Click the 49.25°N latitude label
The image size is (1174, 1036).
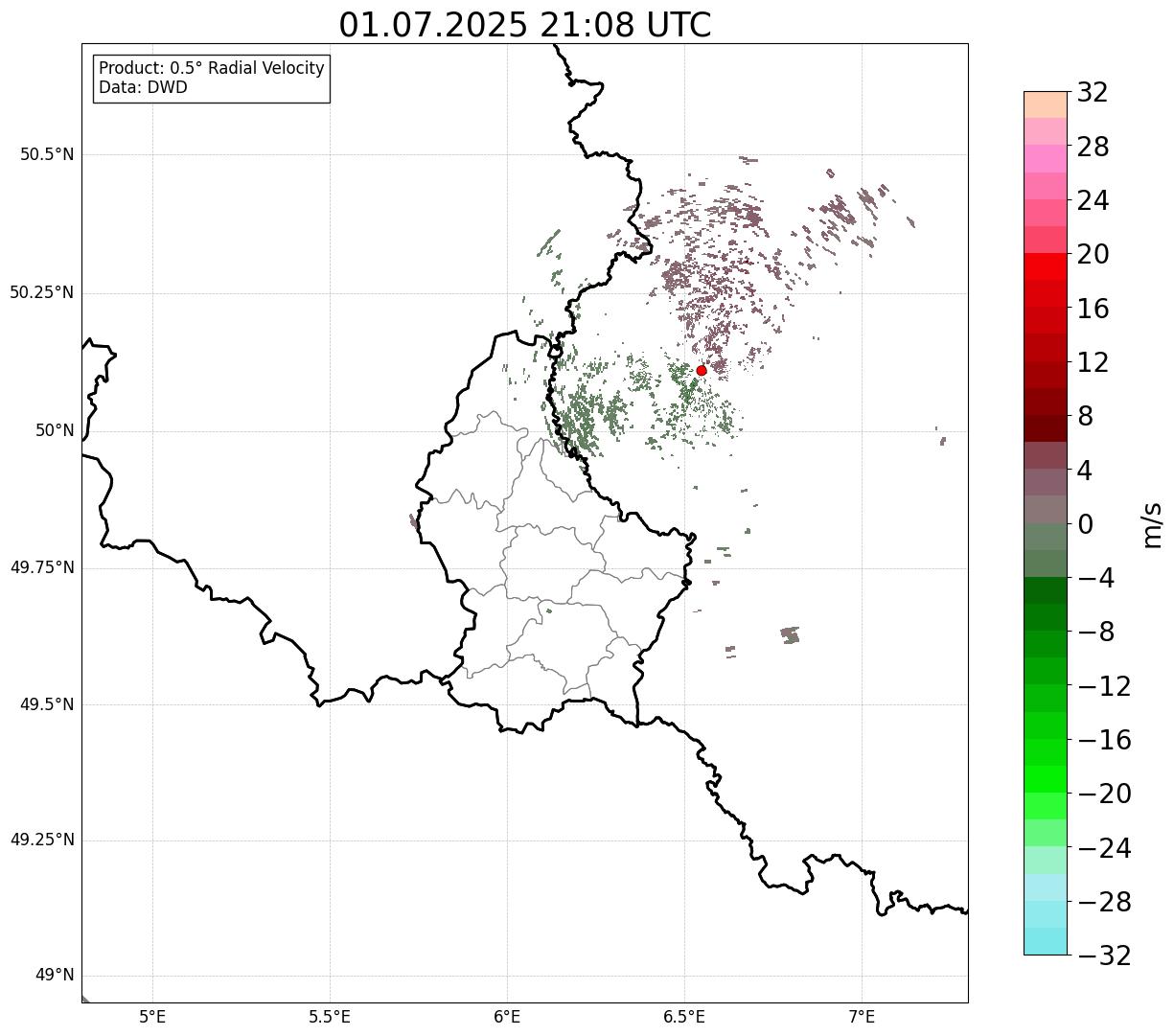[x=42, y=840]
